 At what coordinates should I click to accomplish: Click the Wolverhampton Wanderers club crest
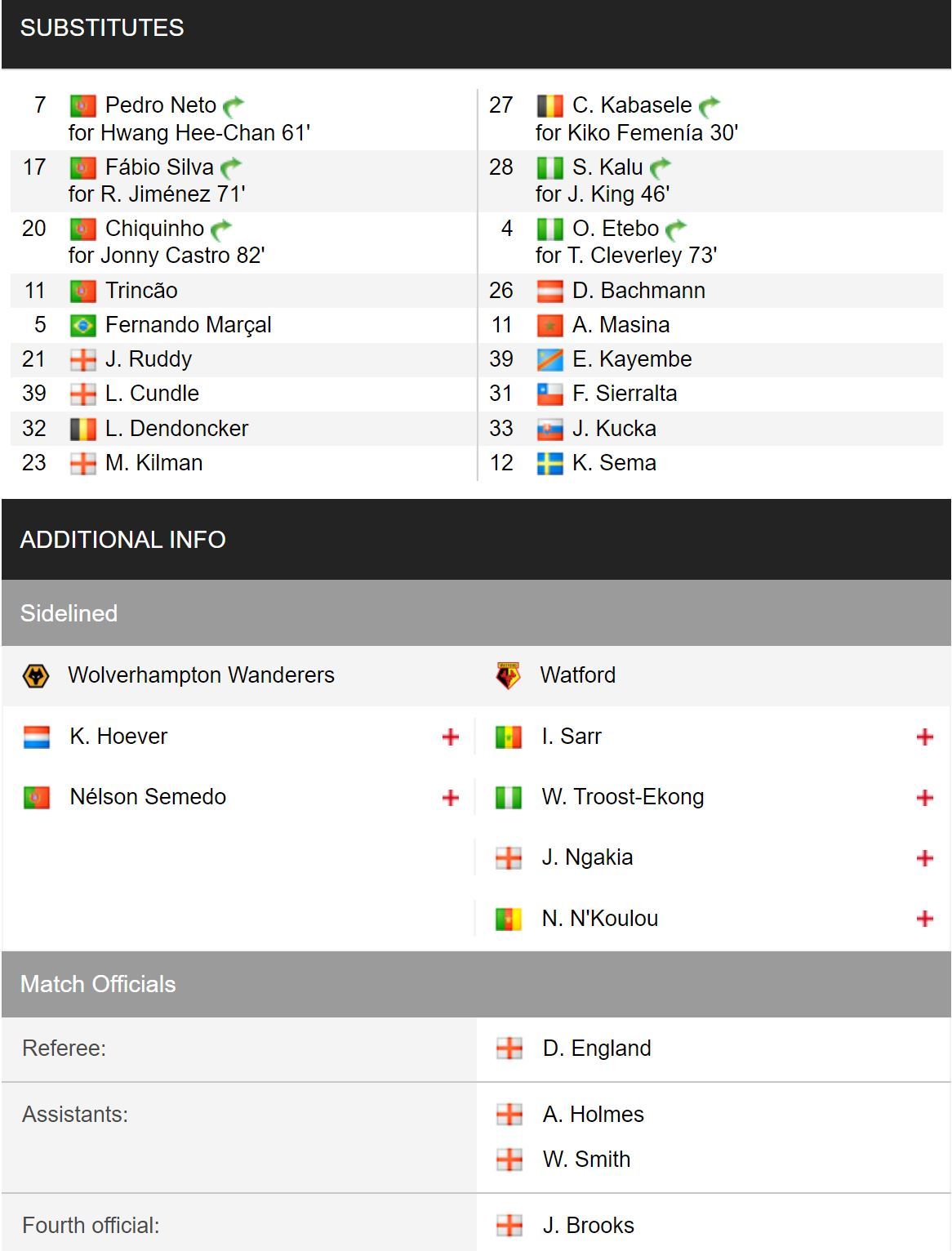tap(36, 676)
